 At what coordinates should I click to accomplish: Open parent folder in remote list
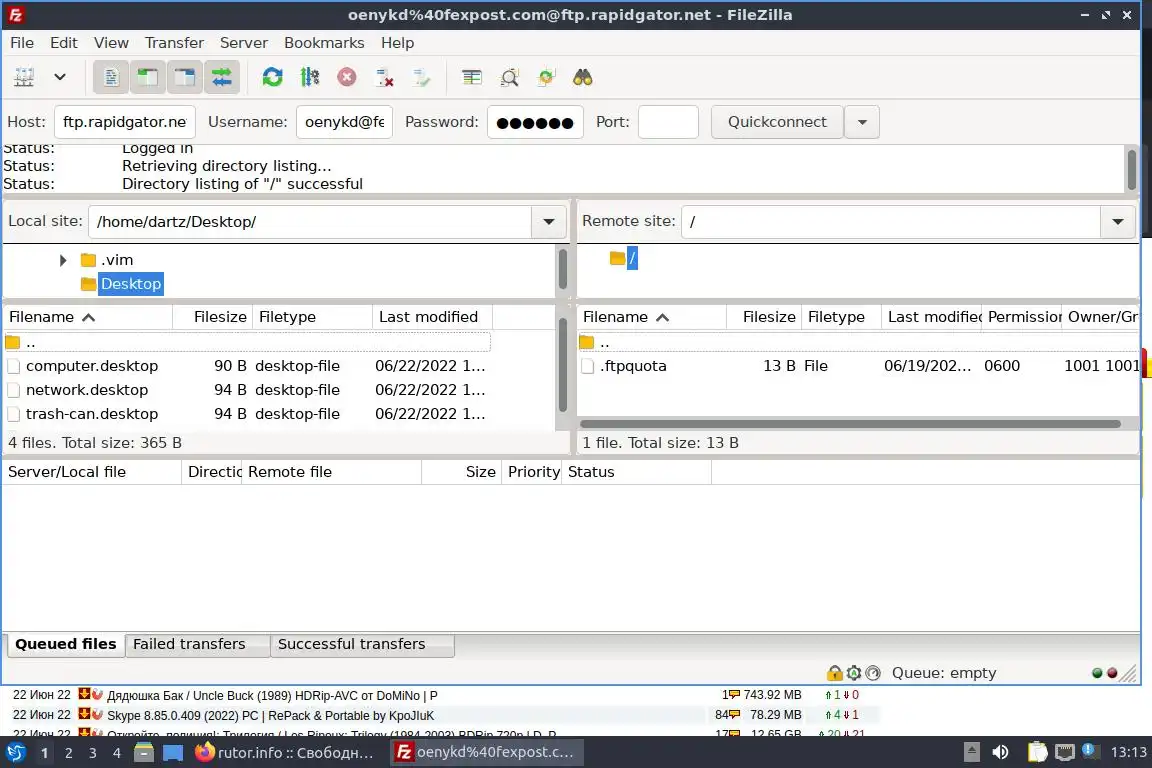click(858, 342)
